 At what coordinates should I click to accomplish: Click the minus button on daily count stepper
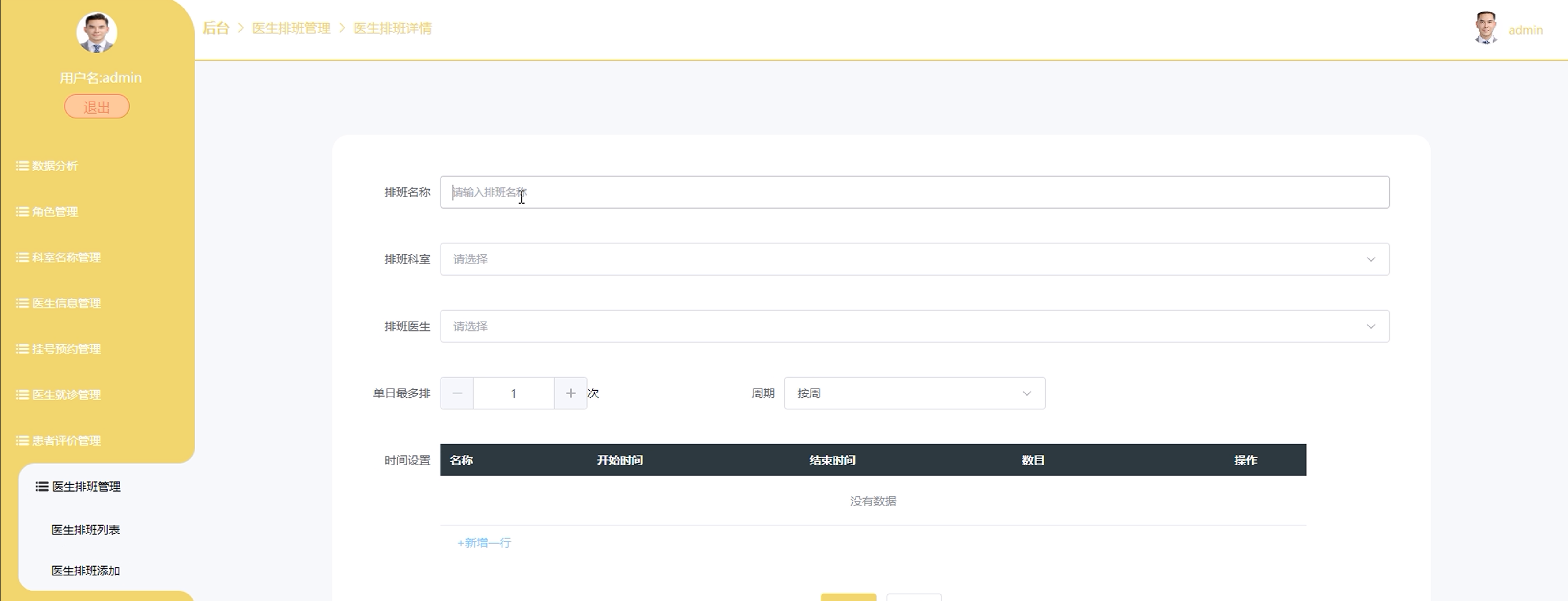click(457, 393)
